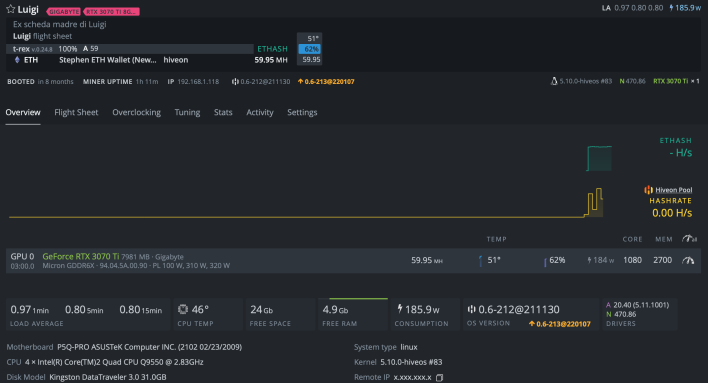This screenshot has width=708, height=383.
Task: Copy the Remote IP with the copy icon
Action: (x=439, y=378)
